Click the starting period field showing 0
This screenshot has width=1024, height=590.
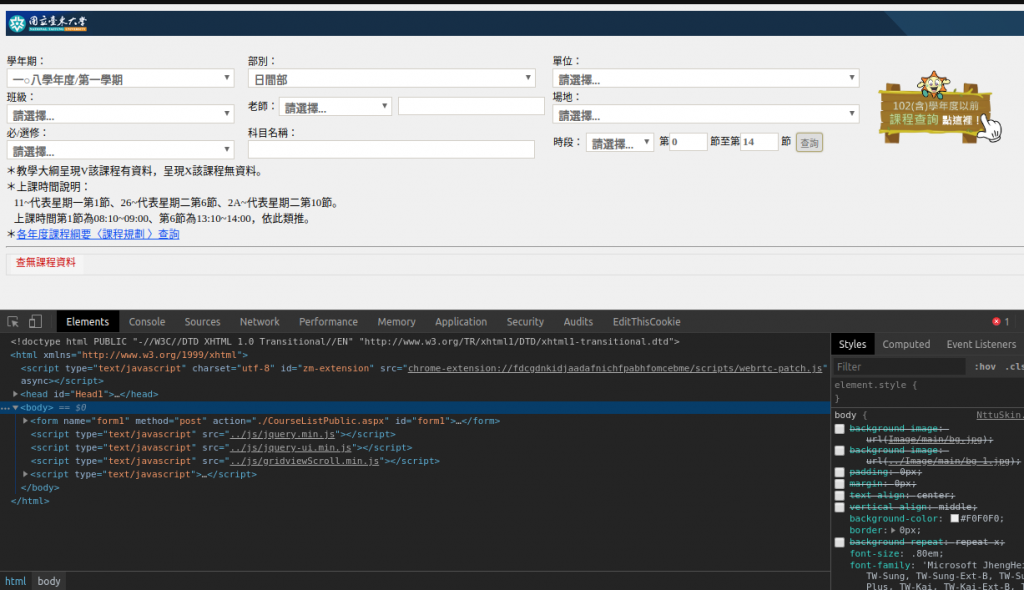688,142
